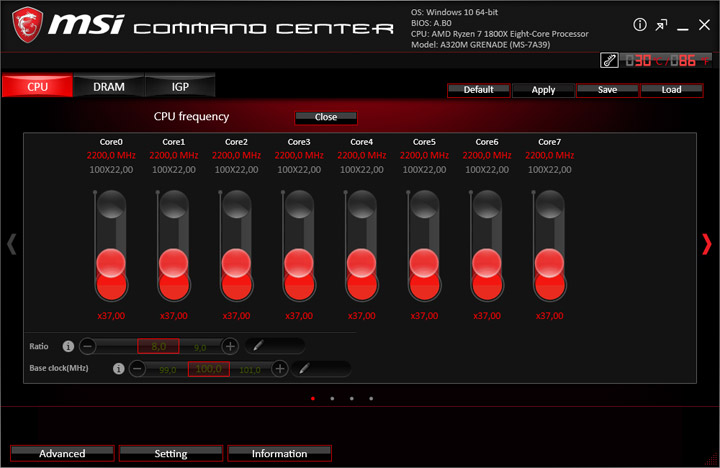Click the Core2 frequency slider knob
This screenshot has height=468, width=720.
(x=236, y=263)
